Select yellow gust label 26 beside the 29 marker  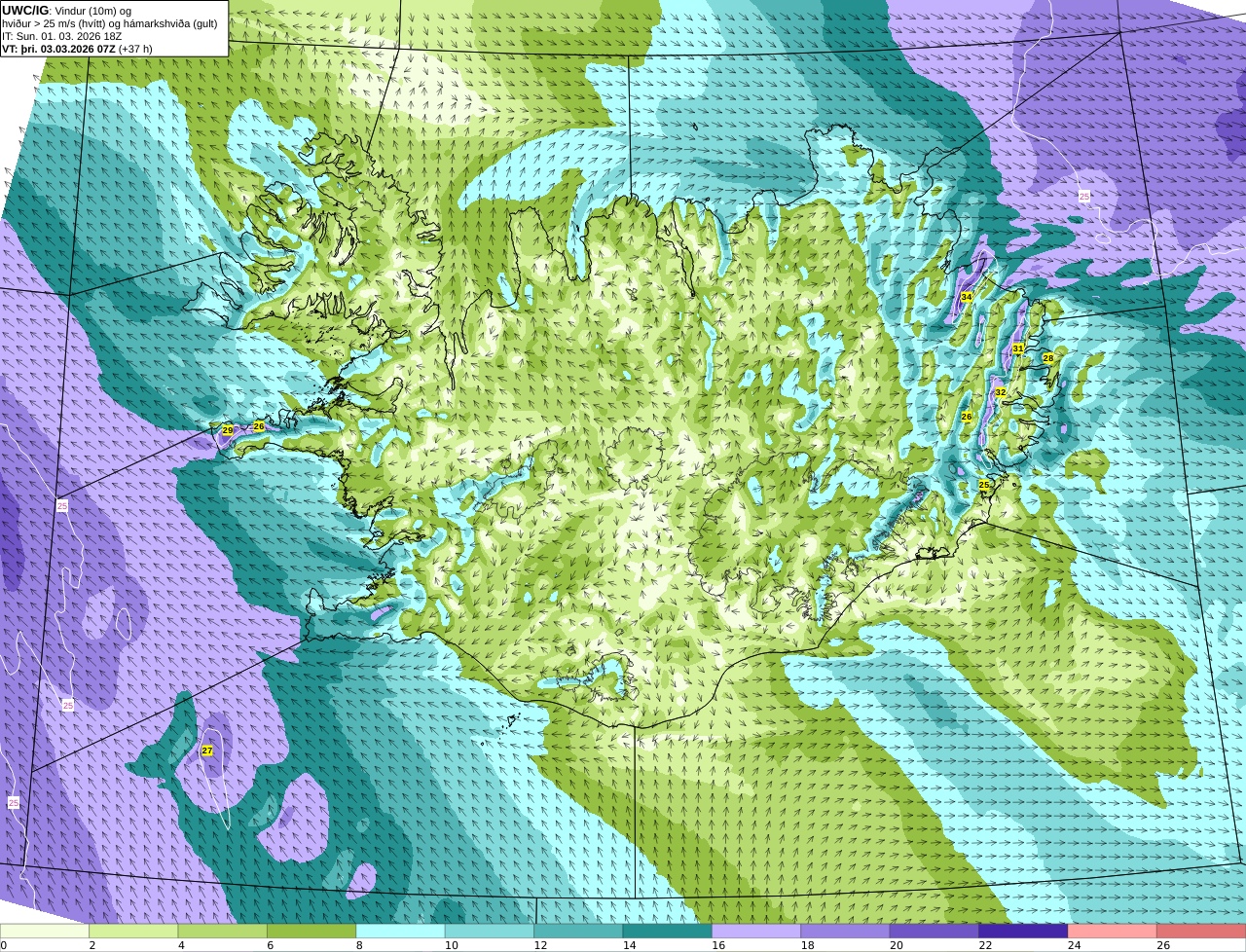coord(259,426)
